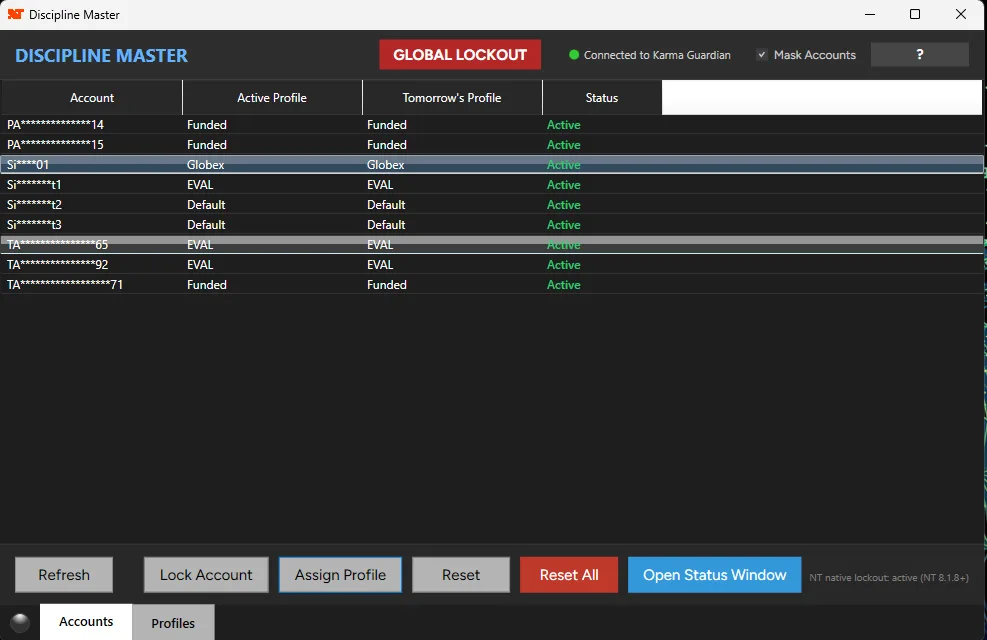This screenshot has height=640, width=987.
Task: Click EVAL active profile for Si*******t1
Action: coord(200,185)
